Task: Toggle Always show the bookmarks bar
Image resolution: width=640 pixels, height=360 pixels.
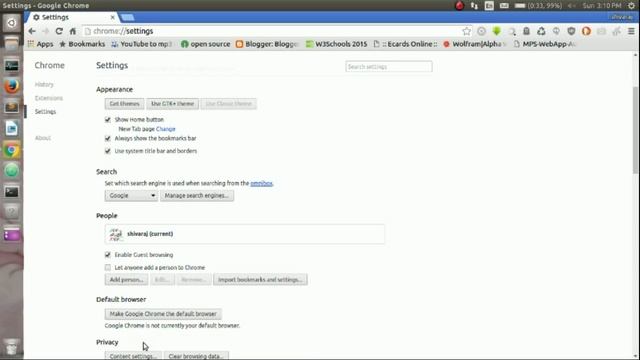Action: [108, 138]
